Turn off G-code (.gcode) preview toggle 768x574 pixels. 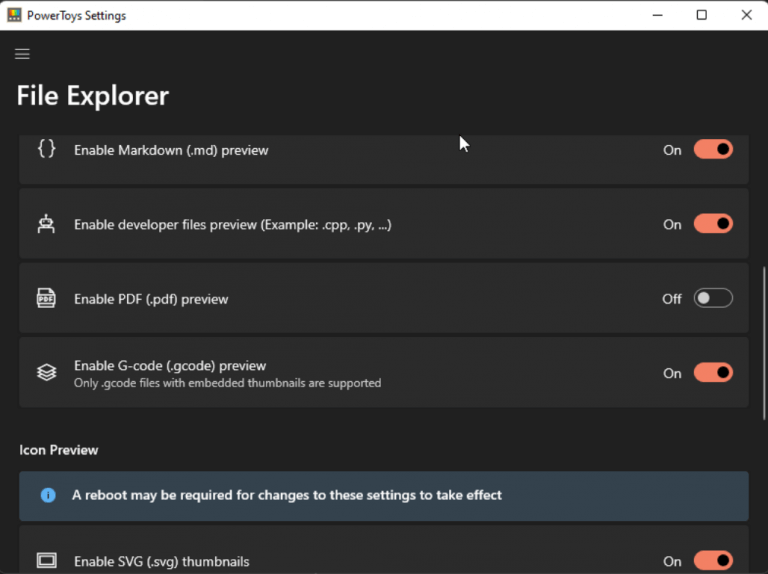713,373
